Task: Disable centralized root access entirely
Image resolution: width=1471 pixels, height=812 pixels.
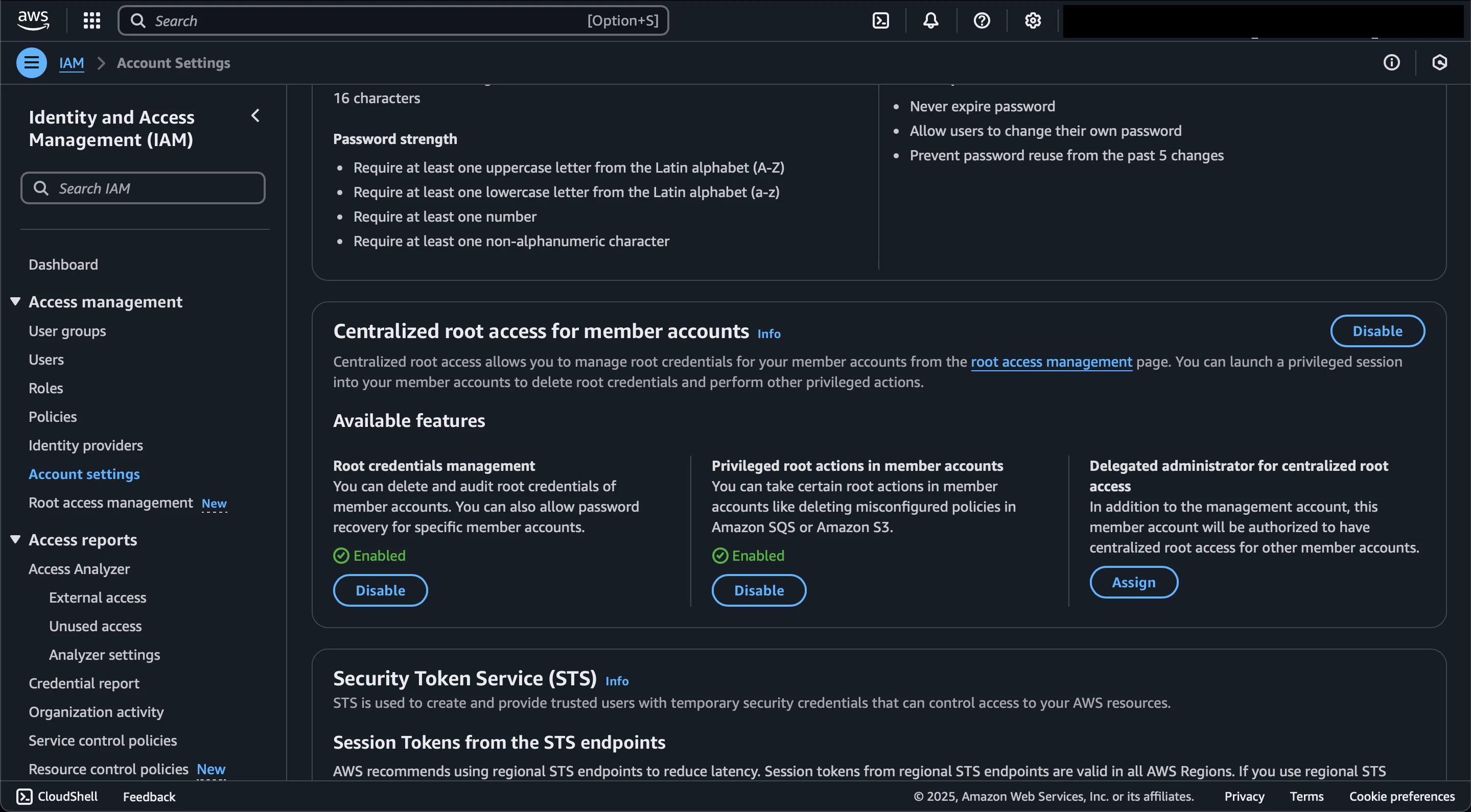Action: [1377, 331]
